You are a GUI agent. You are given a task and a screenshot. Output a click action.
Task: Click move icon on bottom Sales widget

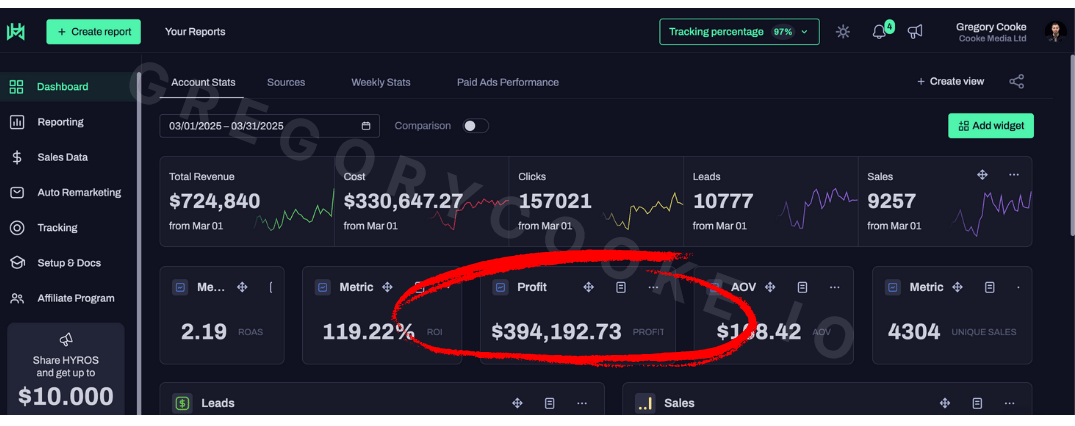pos(945,403)
